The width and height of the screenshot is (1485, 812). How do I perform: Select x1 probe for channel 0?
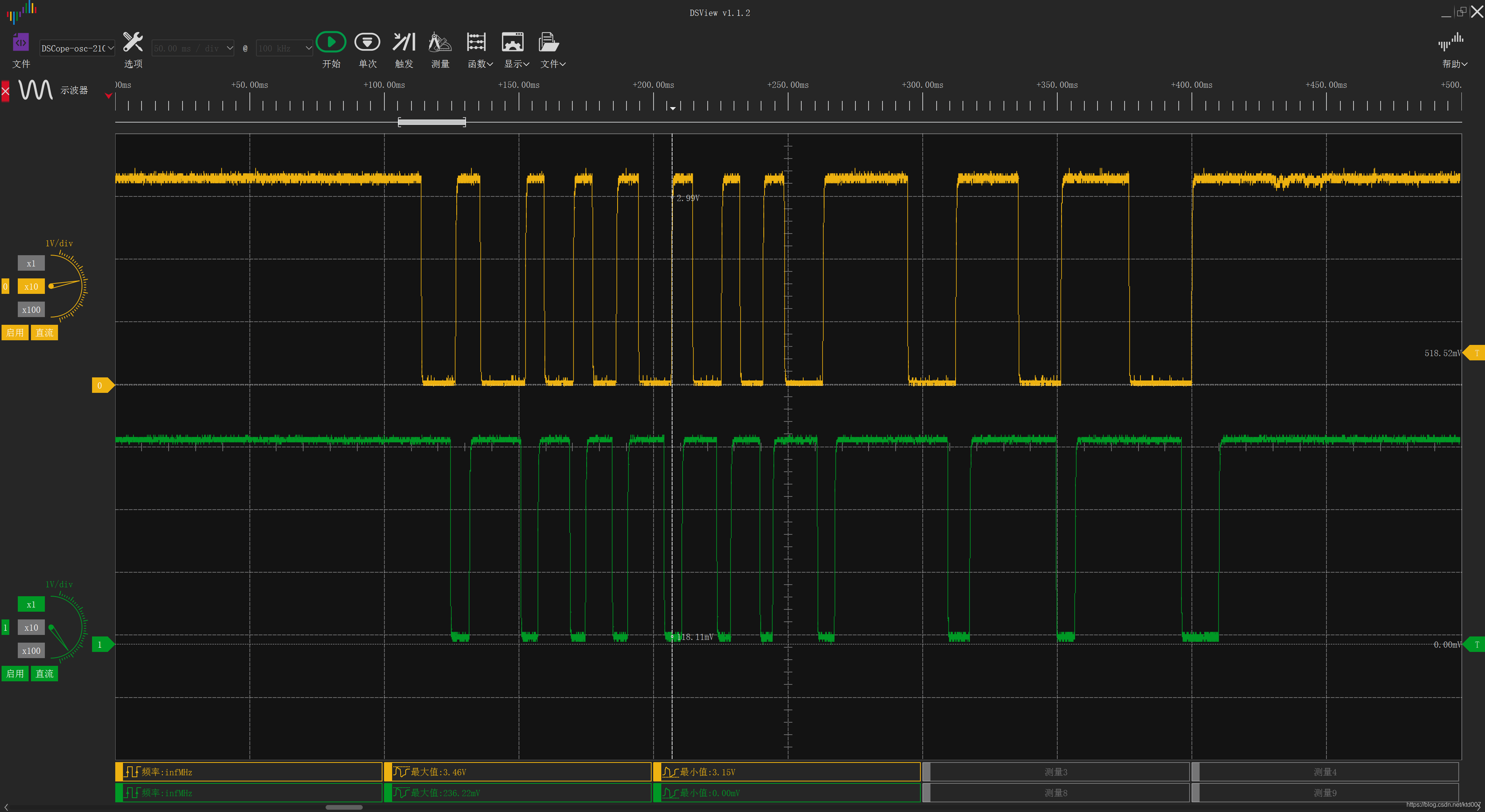(31, 263)
